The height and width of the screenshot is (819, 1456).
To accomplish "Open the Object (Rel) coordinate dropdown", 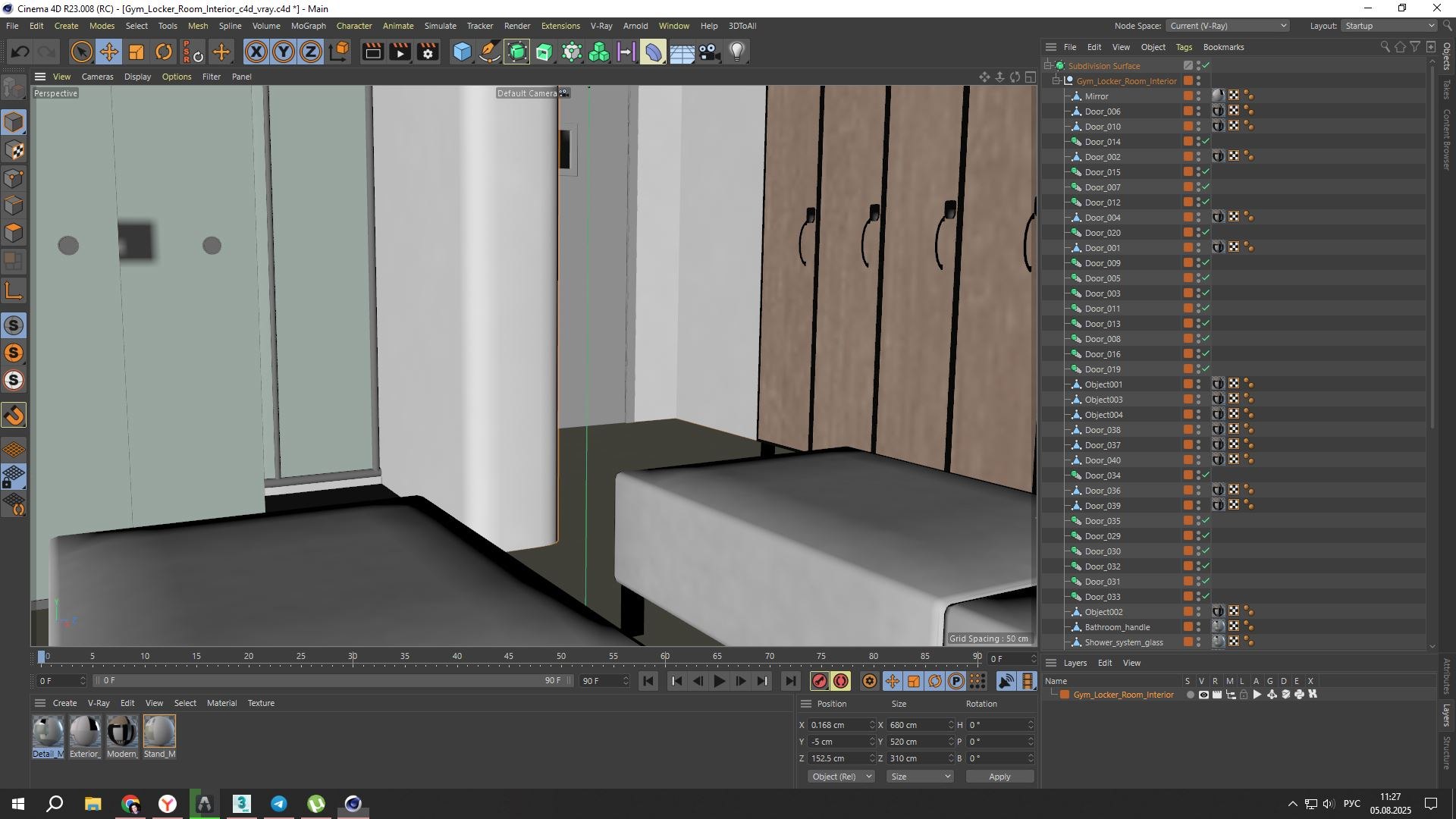I will coord(841,777).
